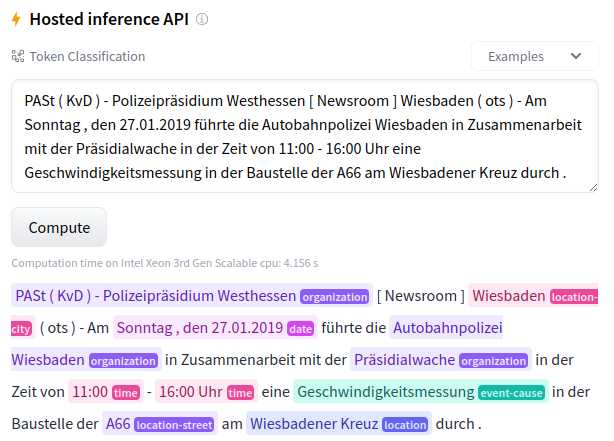
Task: Click the info icon beside Hosted inference API
Action: tap(202, 19)
